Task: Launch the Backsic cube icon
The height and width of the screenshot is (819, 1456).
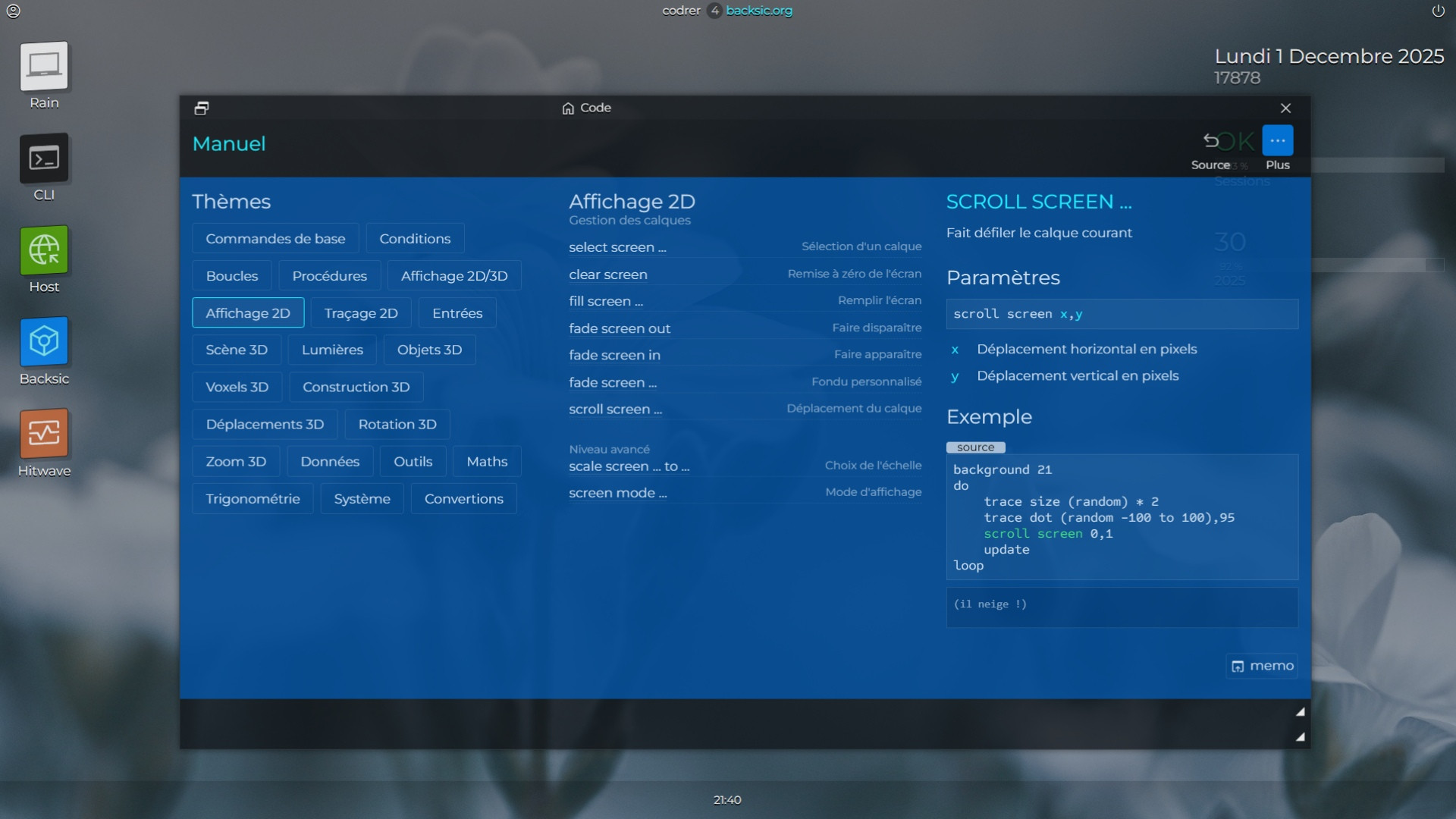Action: tap(44, 342)
